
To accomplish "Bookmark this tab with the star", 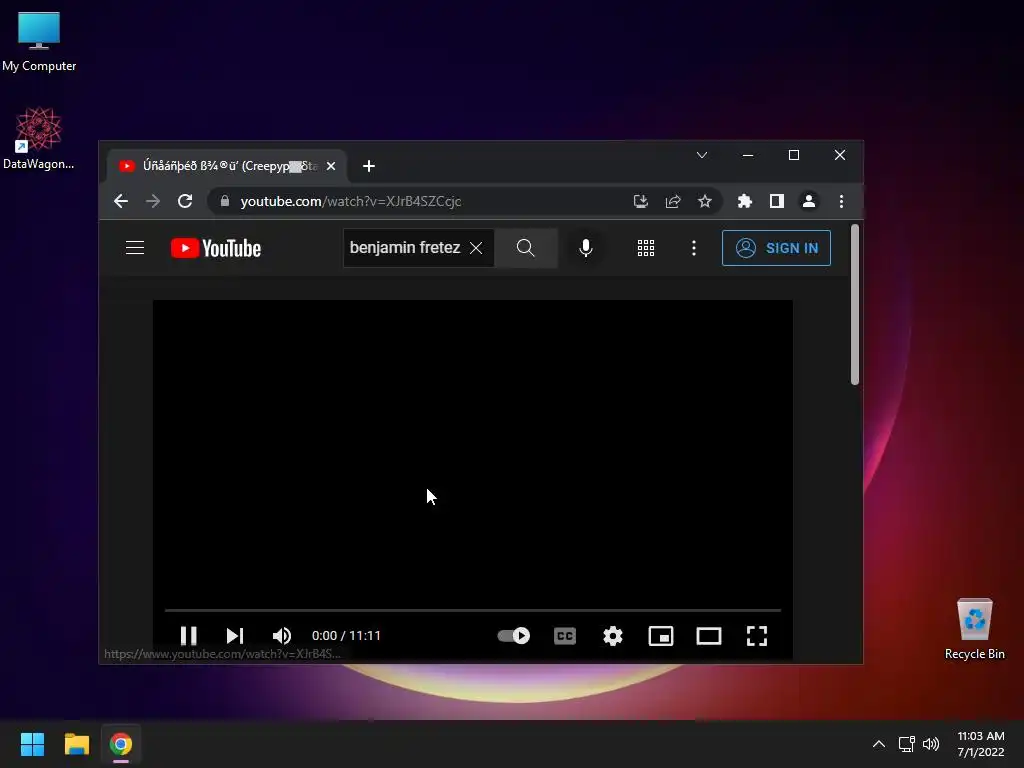I will [705, 201].
